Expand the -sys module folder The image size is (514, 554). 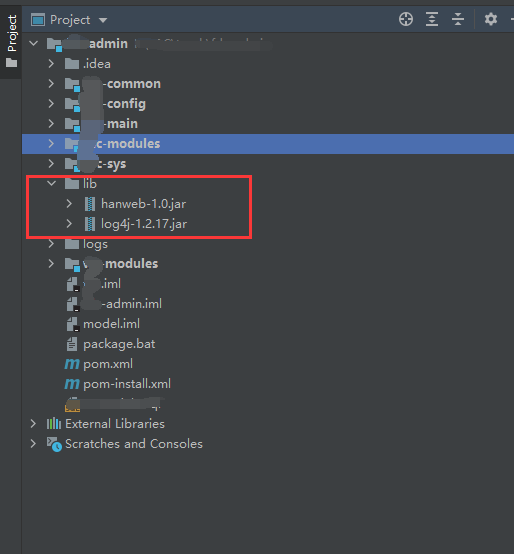point(51,164)
